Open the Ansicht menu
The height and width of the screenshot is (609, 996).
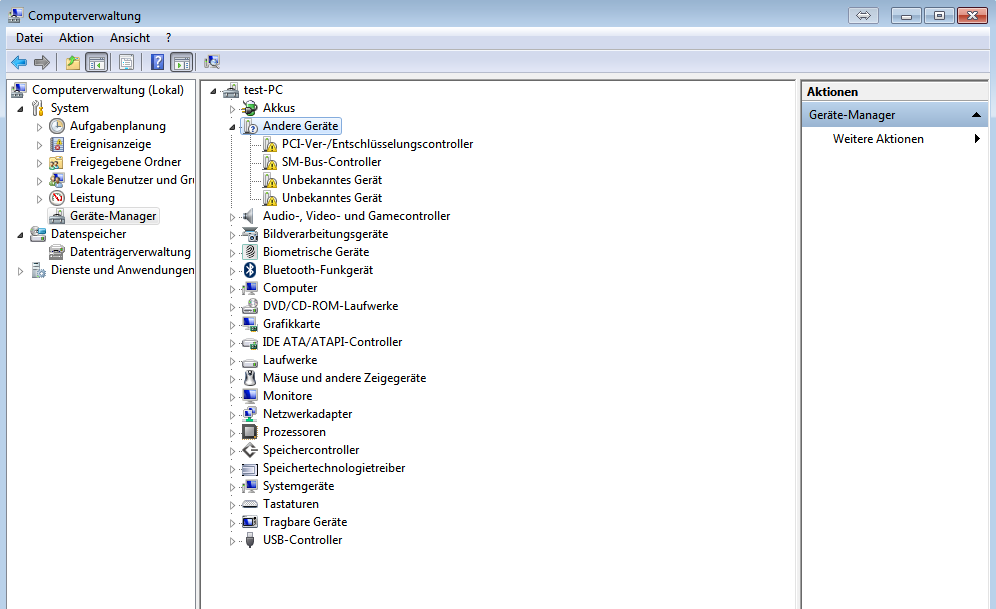pos(130,38)
